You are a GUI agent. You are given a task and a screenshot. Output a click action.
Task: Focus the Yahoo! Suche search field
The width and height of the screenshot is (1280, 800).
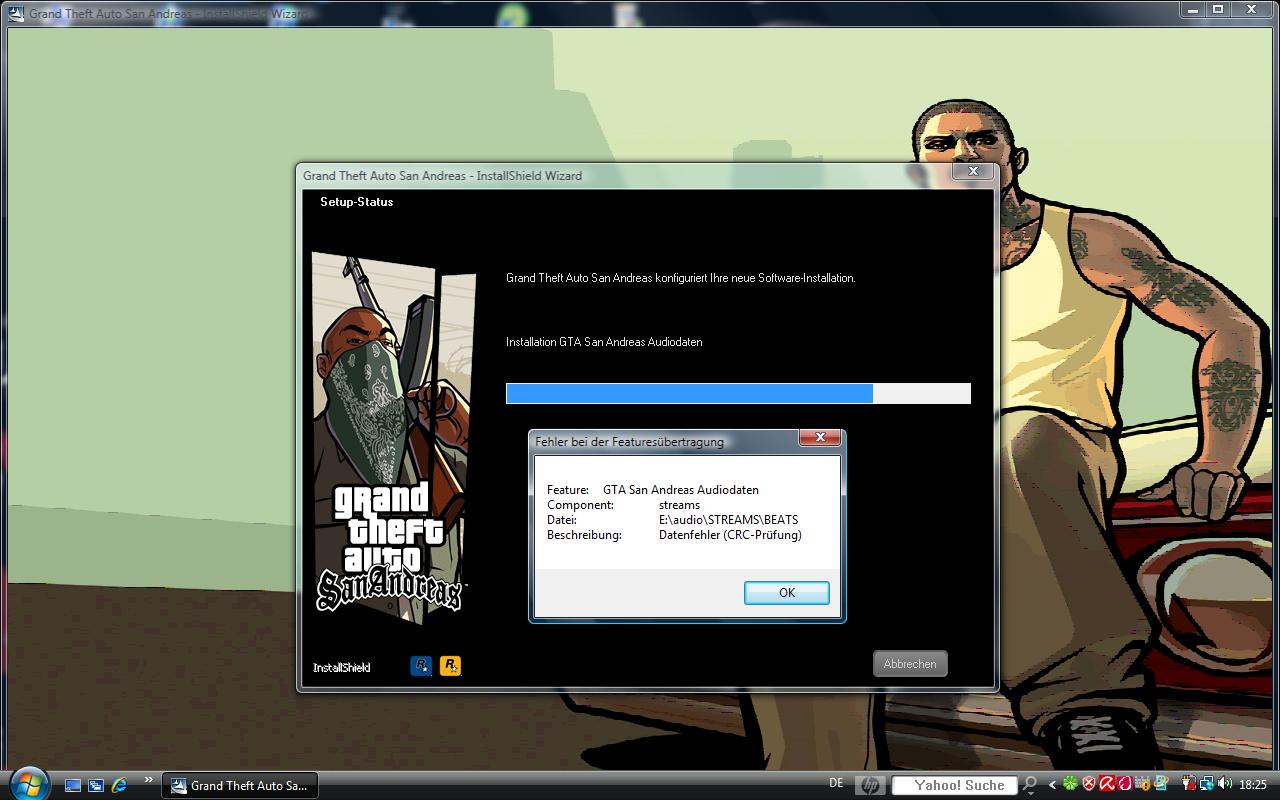pyautogui.click(x=954, y=786)
